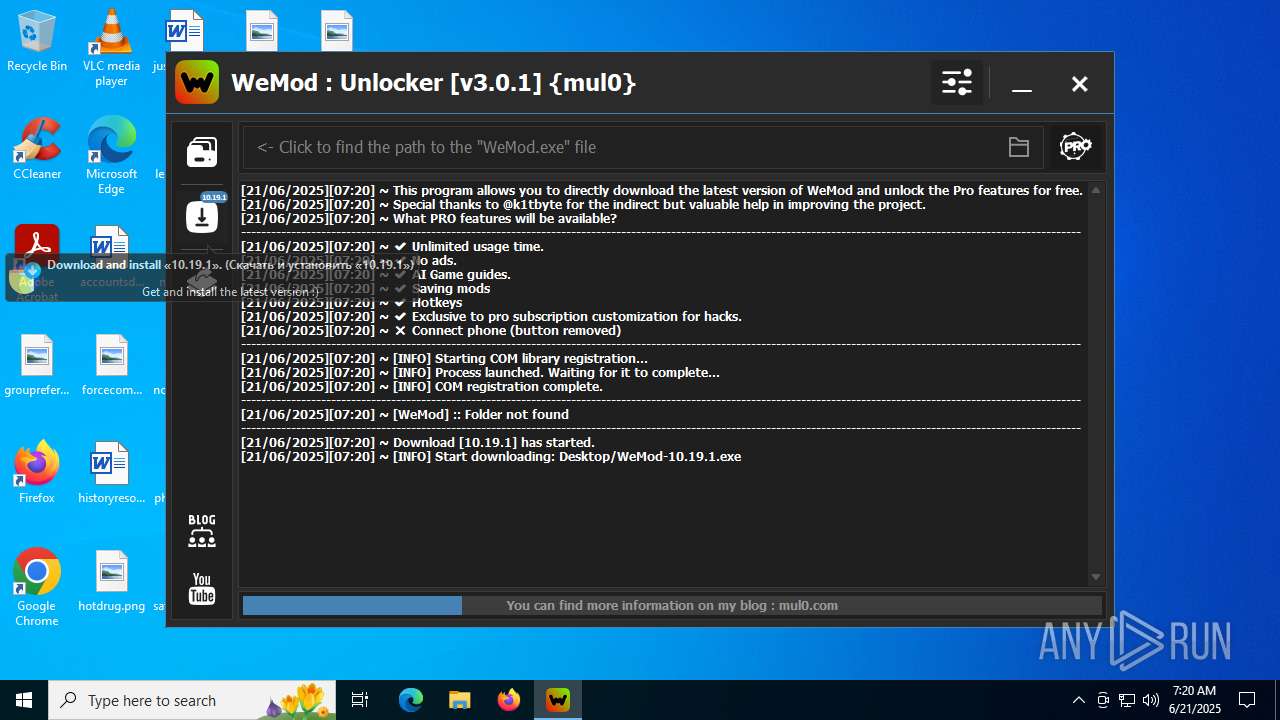Open the Windows Start menu
Image resolution: width=1280 pixels, height=720 pixels.
coord(24,700)
